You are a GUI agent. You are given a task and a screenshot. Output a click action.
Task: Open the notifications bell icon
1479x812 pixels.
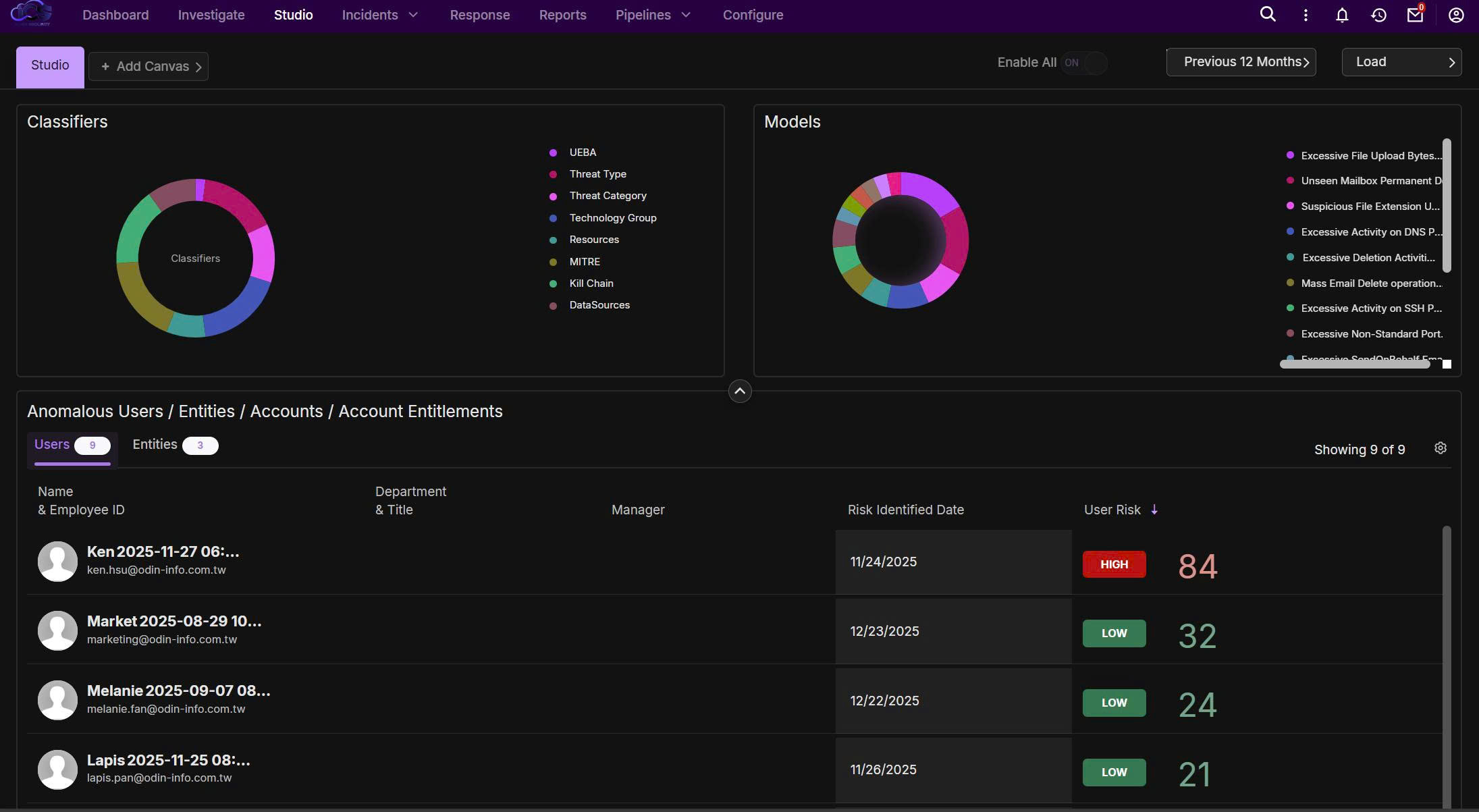tap(1341, 15)
